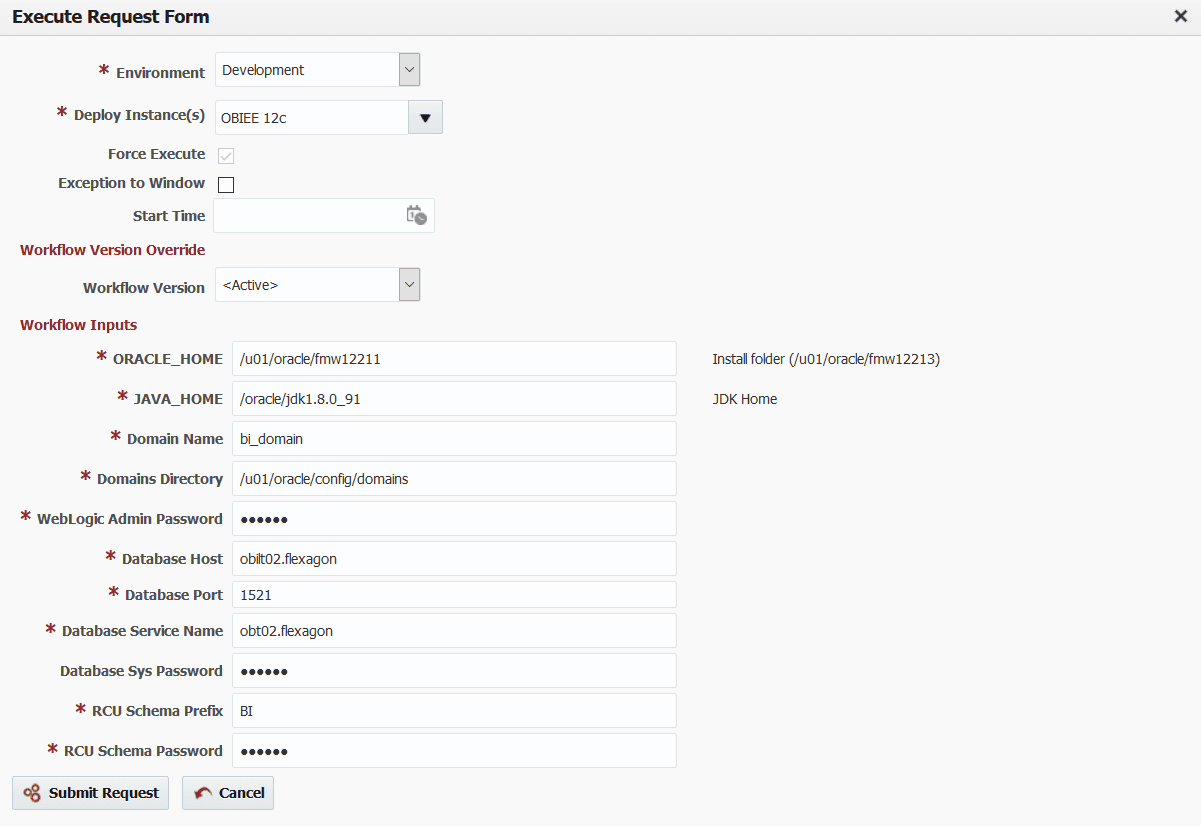
Task: Close the Execute Request Form dialog
Action: coord(1181,16)
